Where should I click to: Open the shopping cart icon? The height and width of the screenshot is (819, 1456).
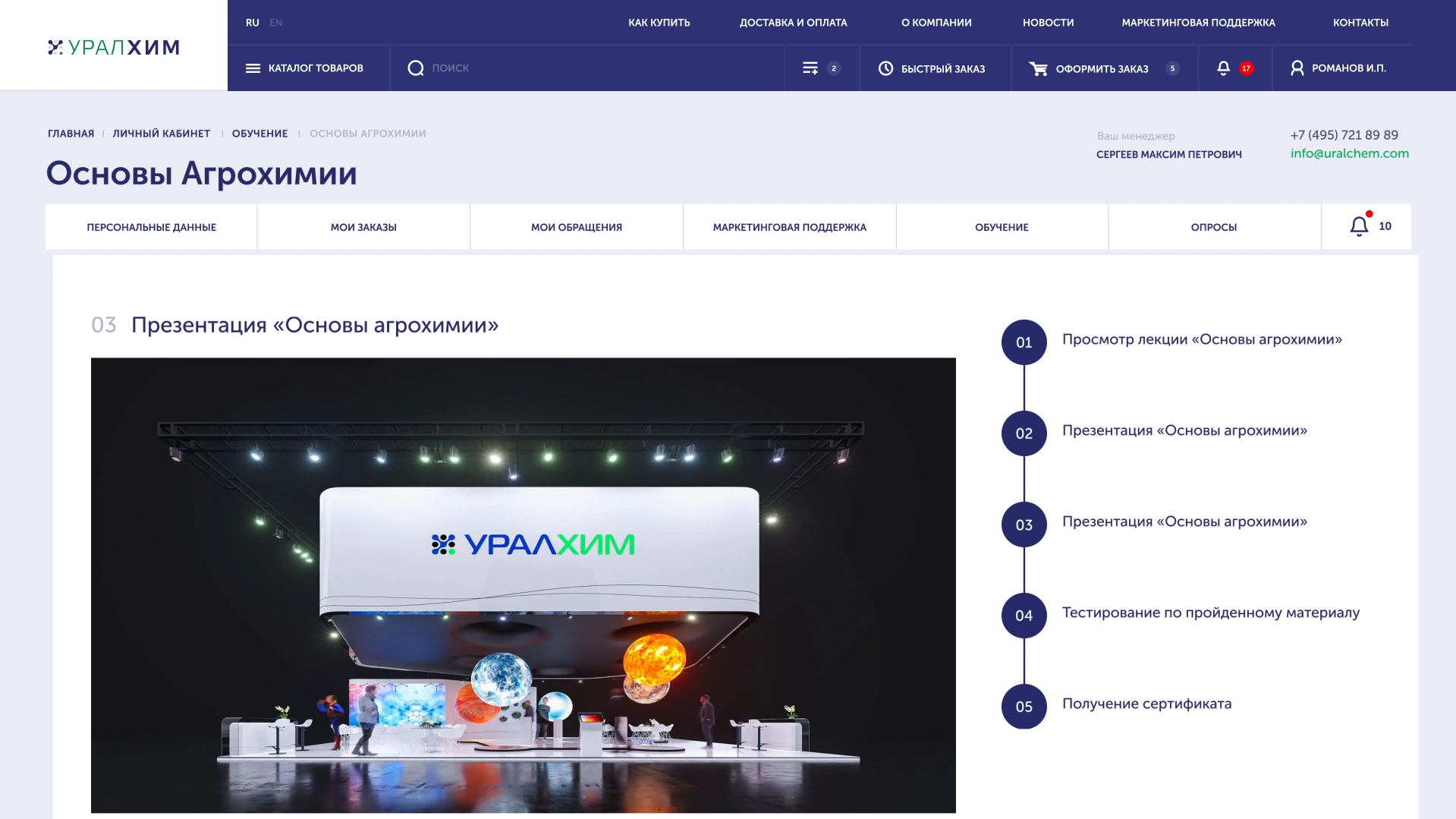1038,69
